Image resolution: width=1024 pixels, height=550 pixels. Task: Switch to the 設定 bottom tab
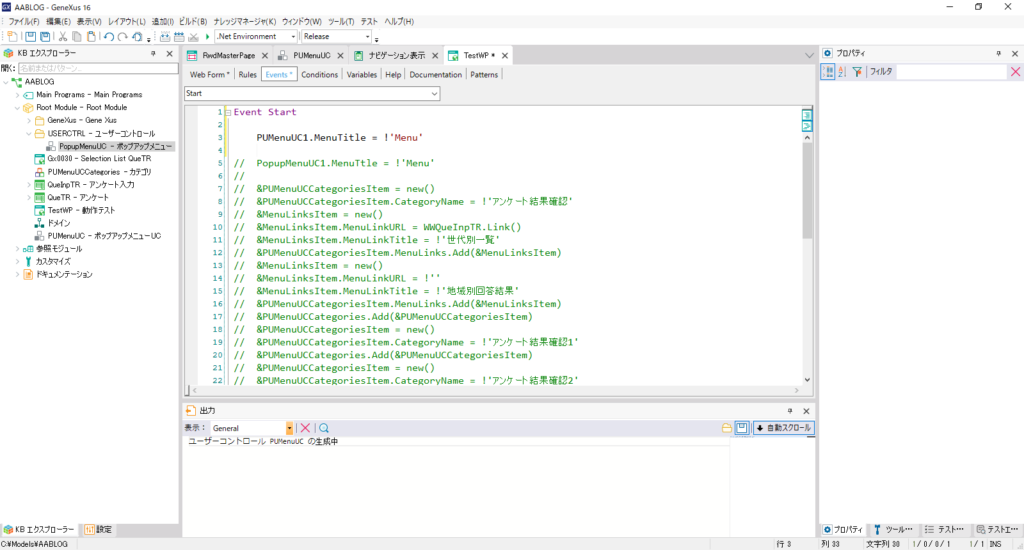click(x=99, y=530)
